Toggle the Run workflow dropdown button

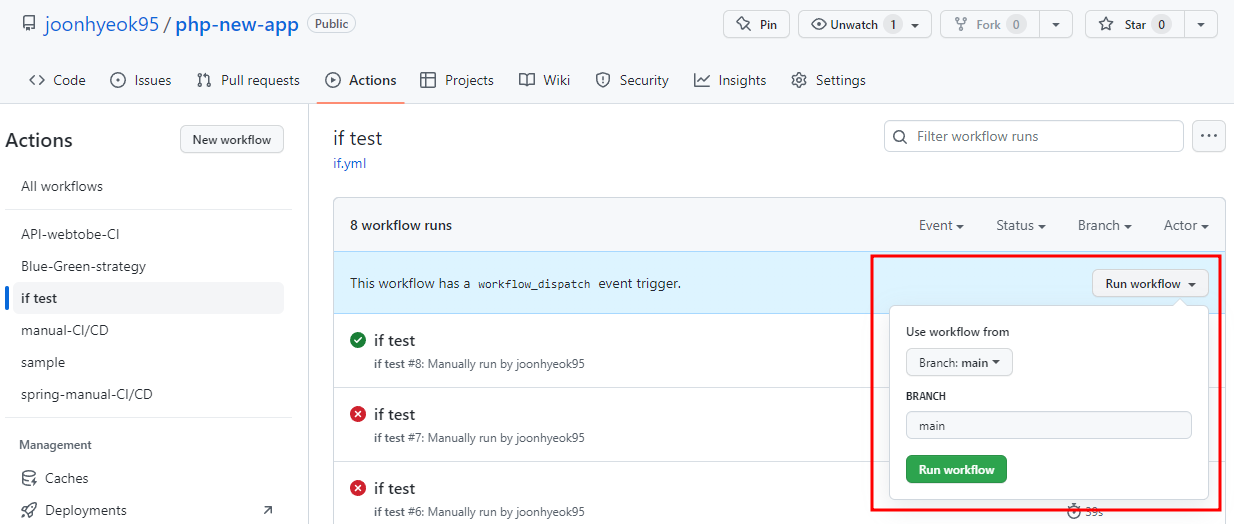point(1150,284)
